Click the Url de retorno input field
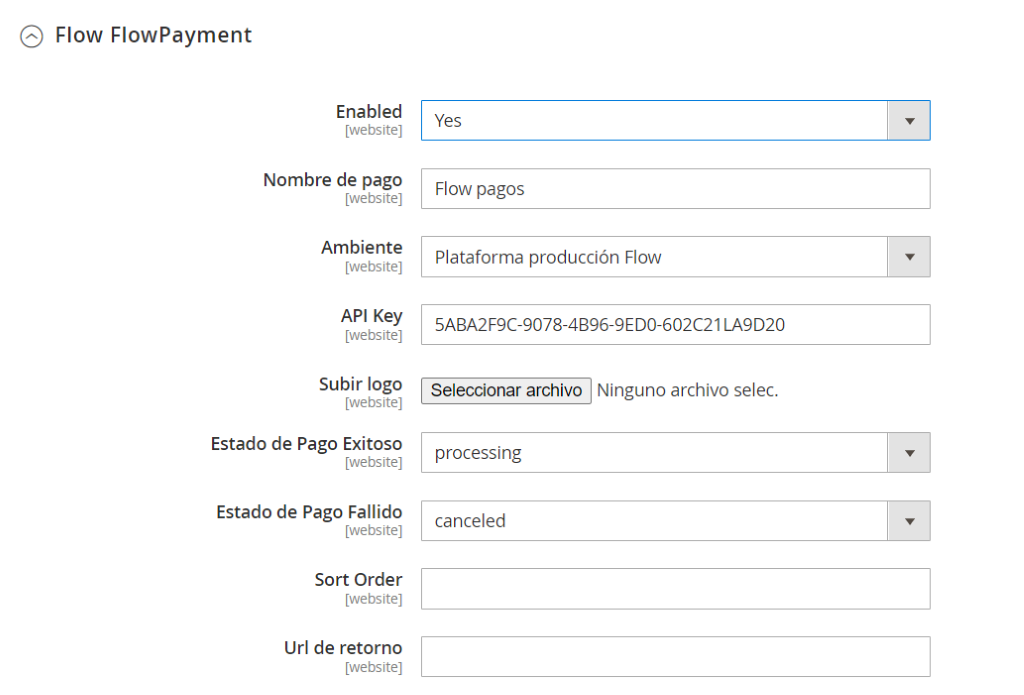 (x=675, y=656)
